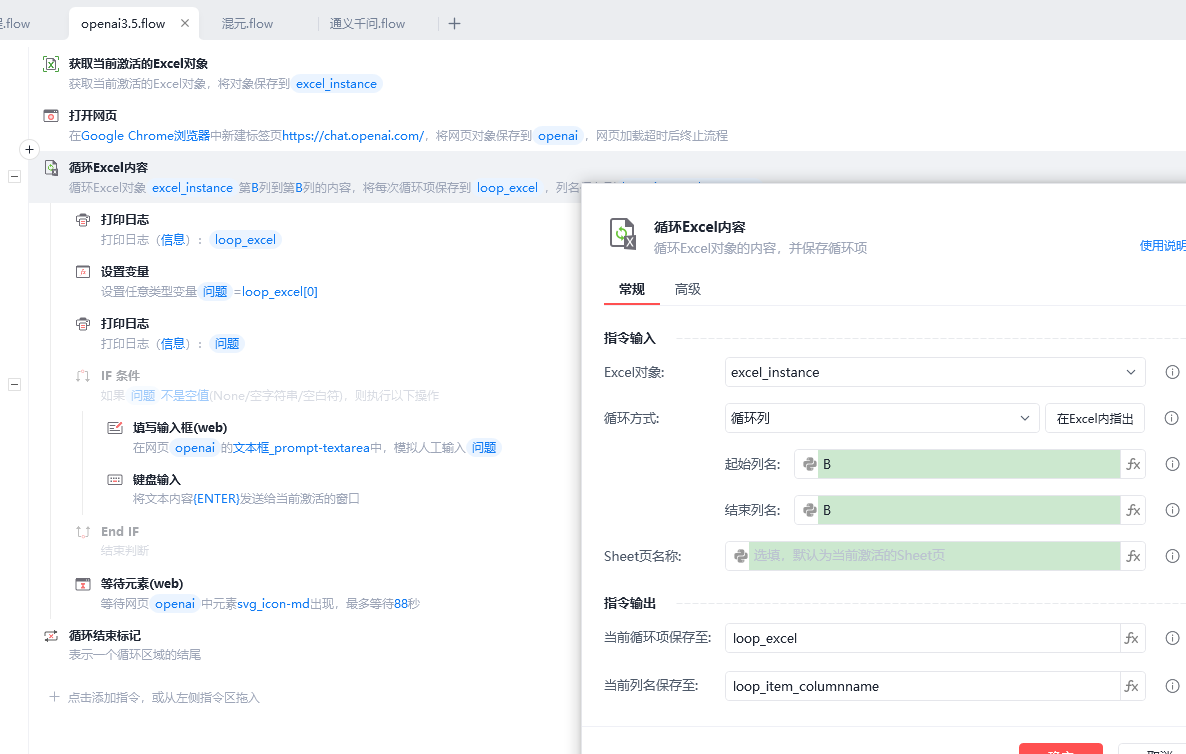Switch to the 混元.flow tab

247,23
